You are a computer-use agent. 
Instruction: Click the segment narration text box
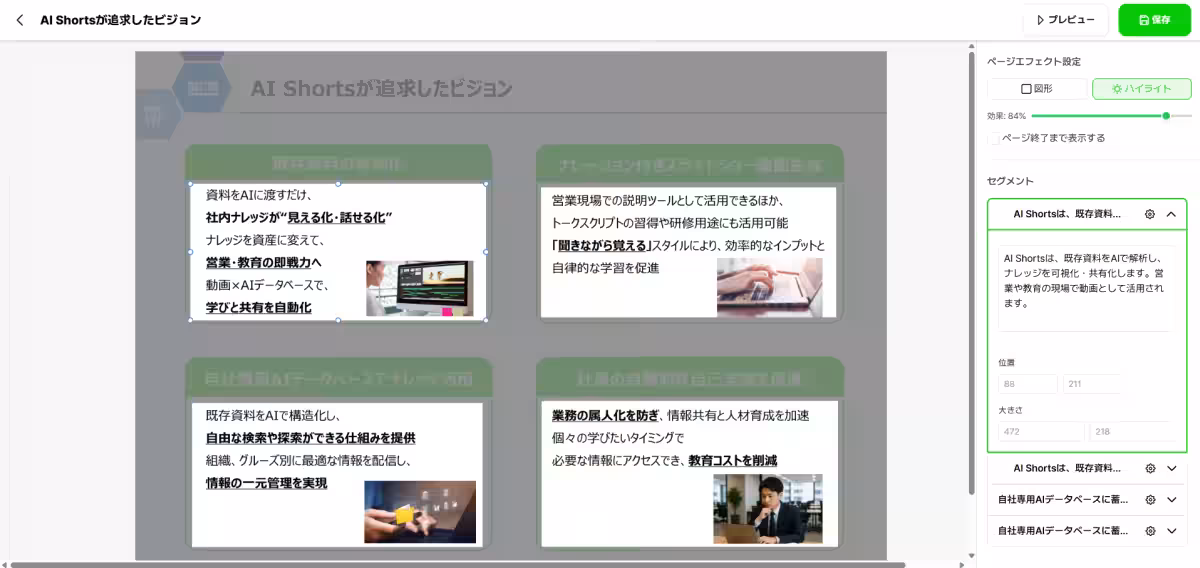1085,287
